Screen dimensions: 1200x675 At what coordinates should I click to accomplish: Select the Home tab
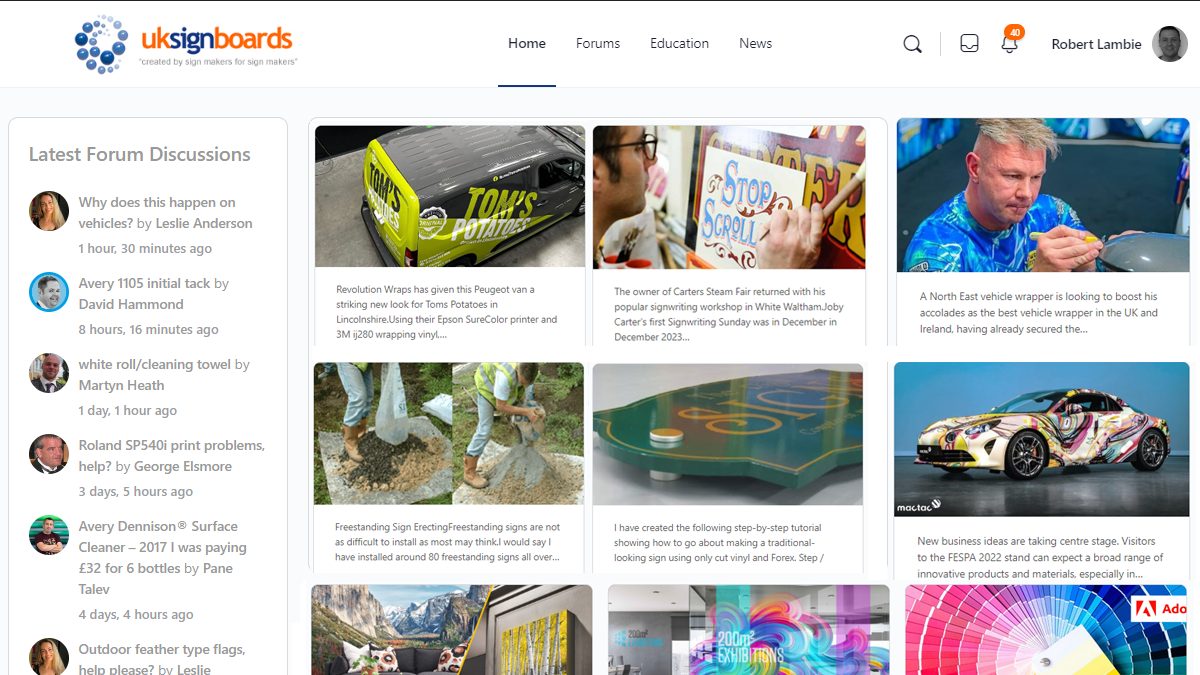coord(527,43)
